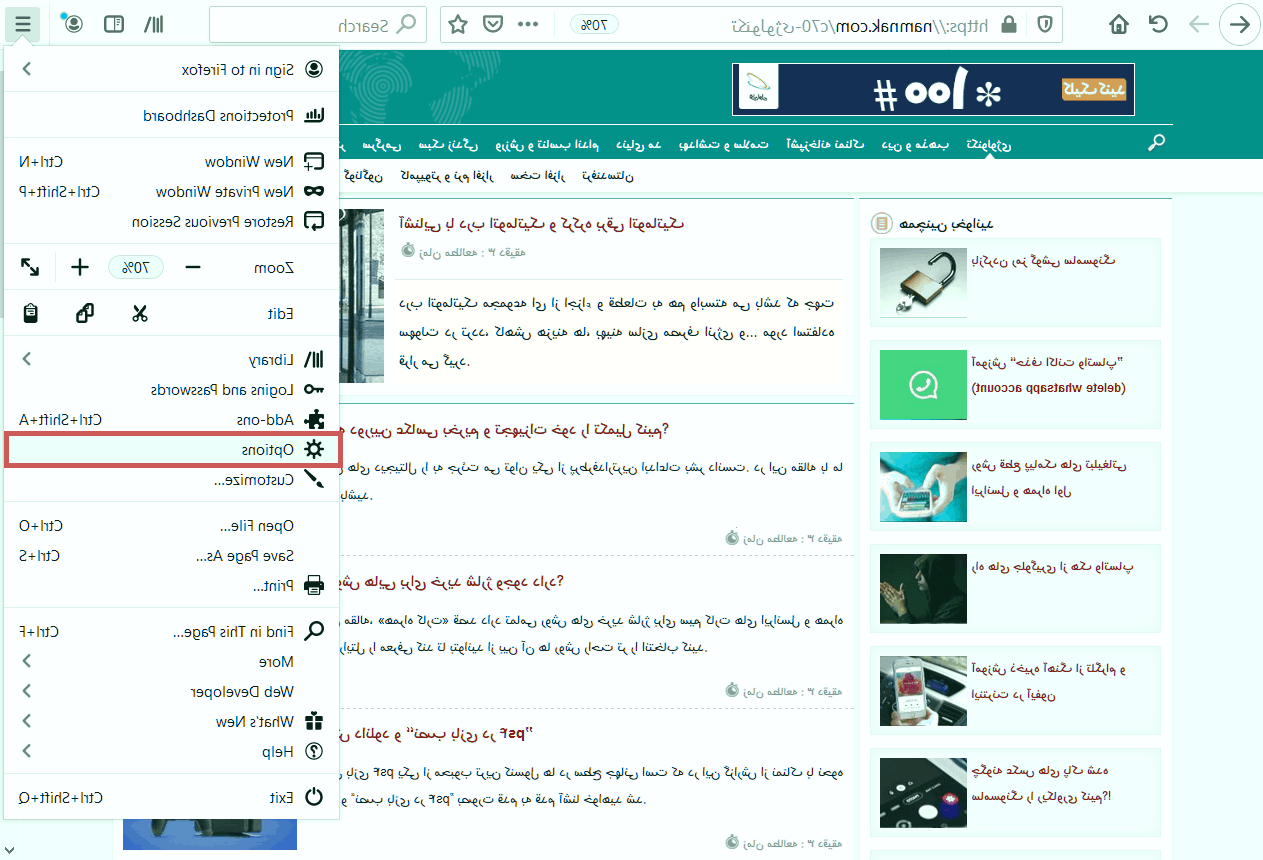Reload the current page
The width and height of the screenshot is (1263, 860).
(x=1159, y=24)
